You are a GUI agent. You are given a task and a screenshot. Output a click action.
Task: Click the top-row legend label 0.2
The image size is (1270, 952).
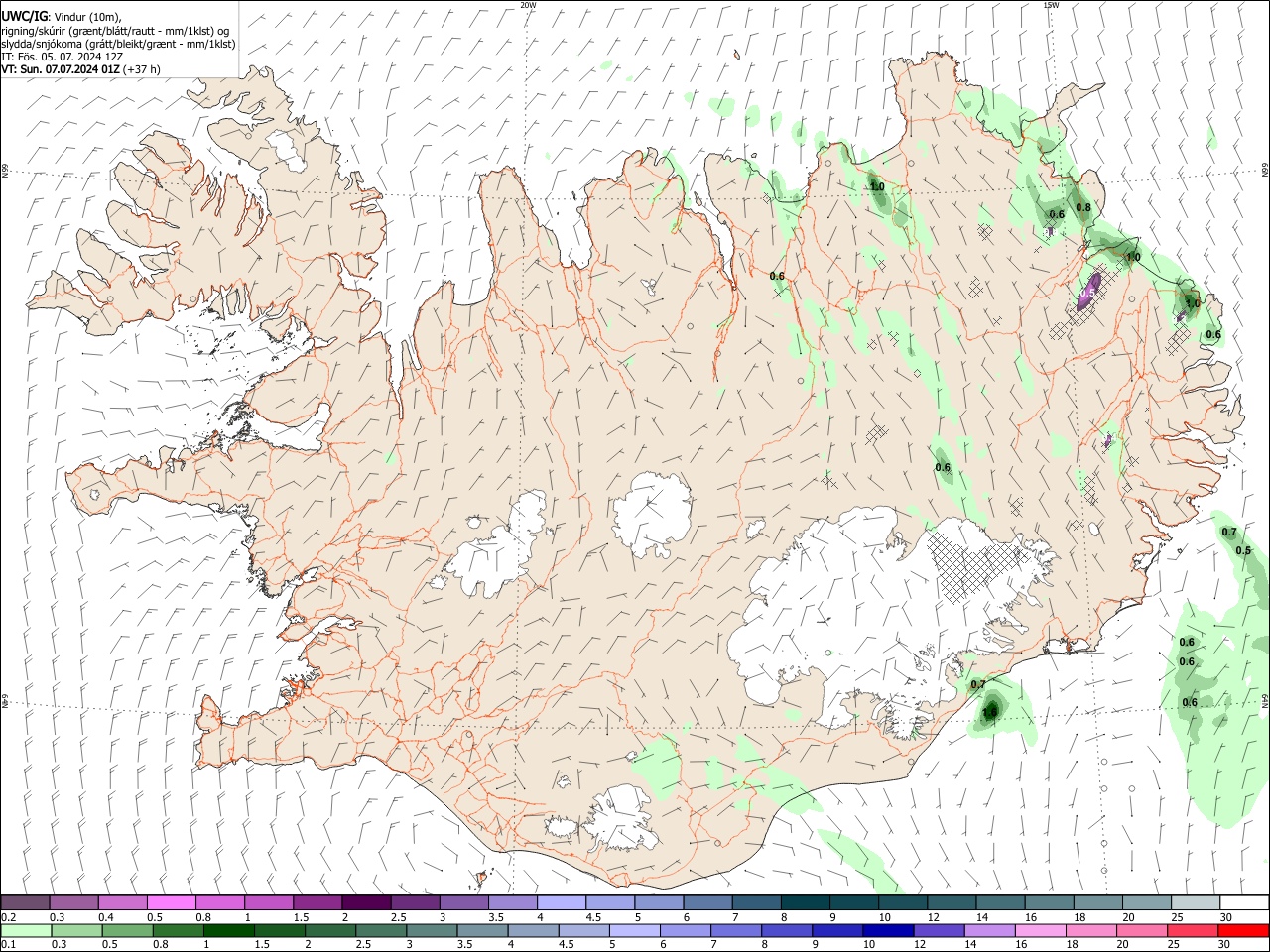click(x=8, y=917)
